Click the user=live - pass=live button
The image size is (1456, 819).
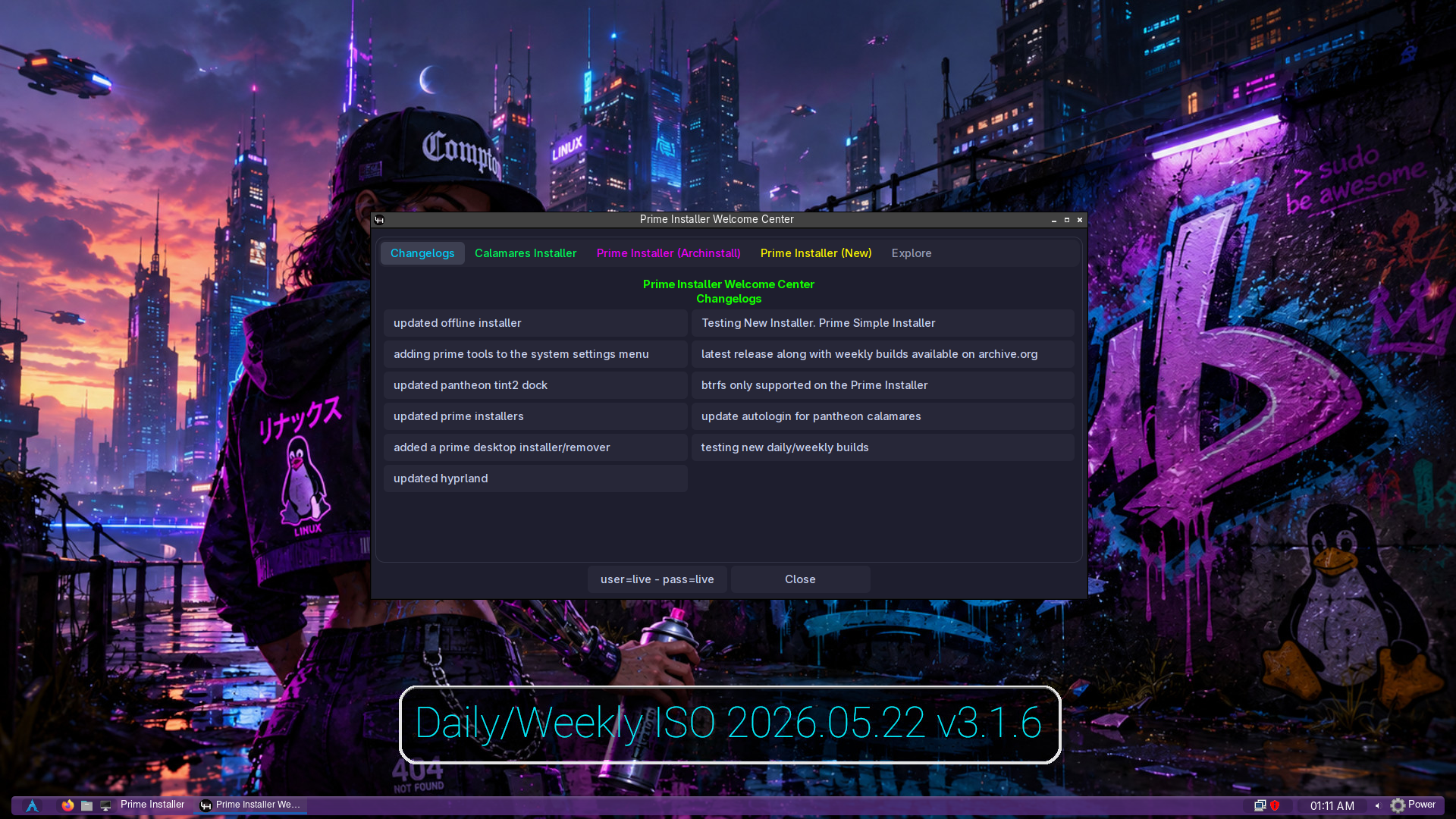coord(657,579)
